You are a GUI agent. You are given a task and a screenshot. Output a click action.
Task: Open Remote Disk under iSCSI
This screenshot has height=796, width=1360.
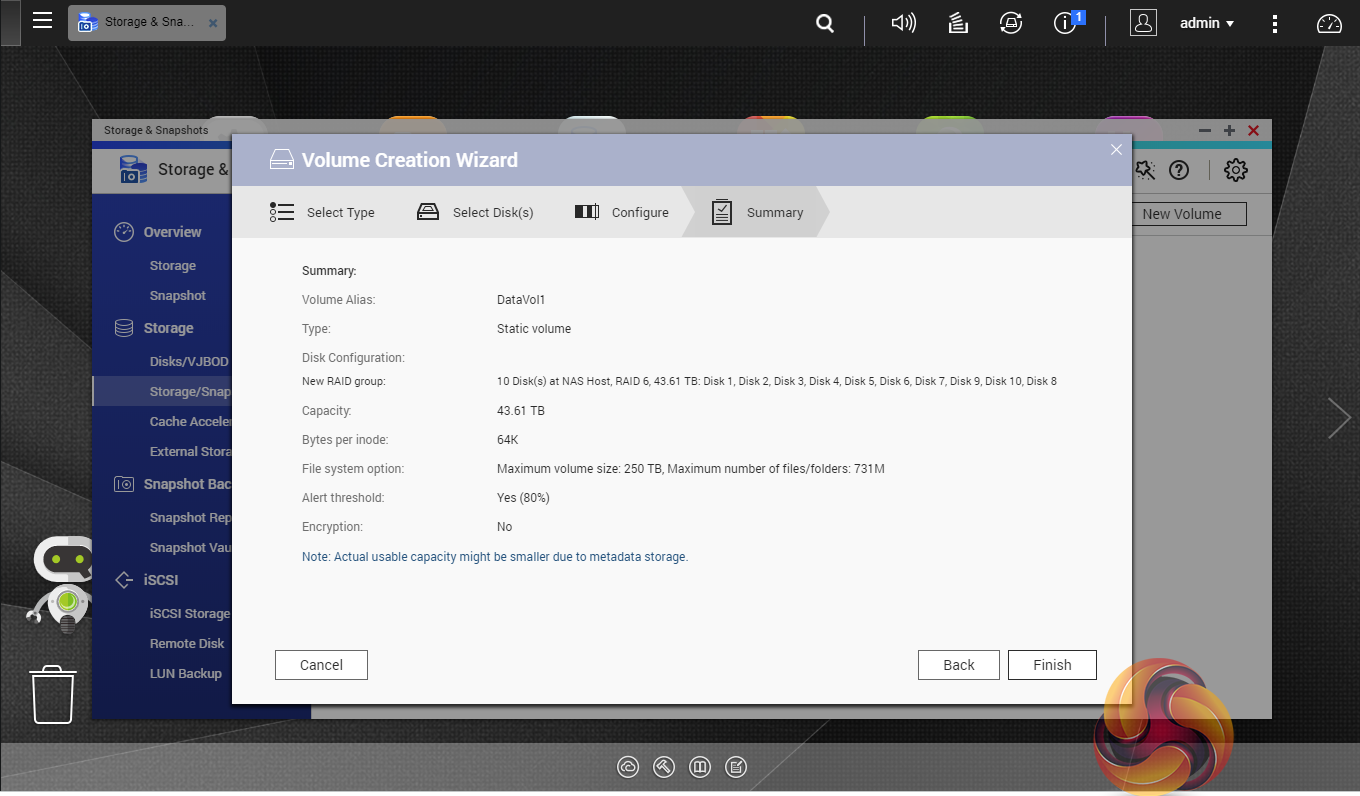coord(187,643)
